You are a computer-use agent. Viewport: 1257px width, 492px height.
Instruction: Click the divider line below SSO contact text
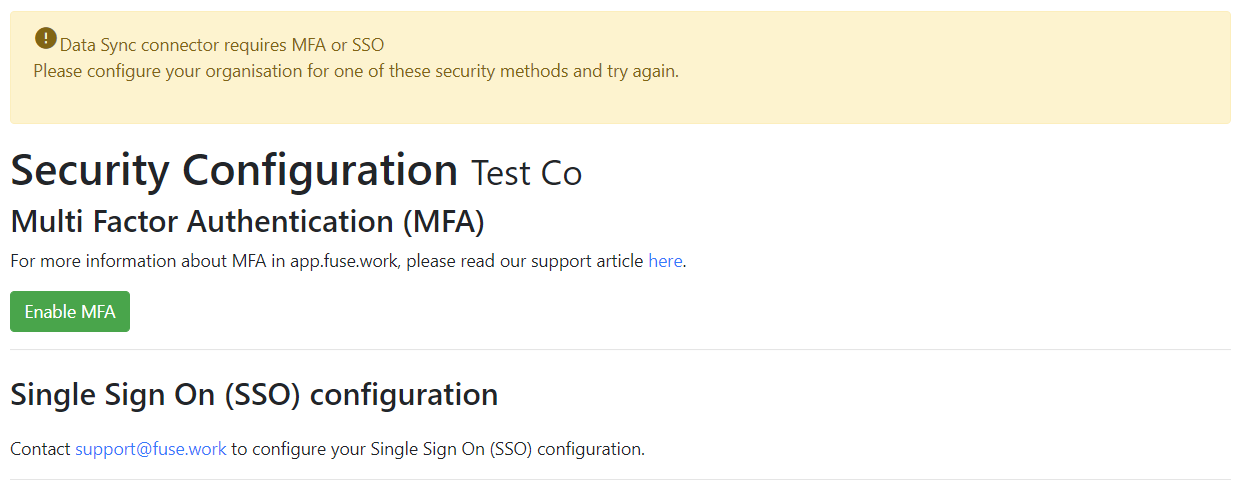coord(620,479)
